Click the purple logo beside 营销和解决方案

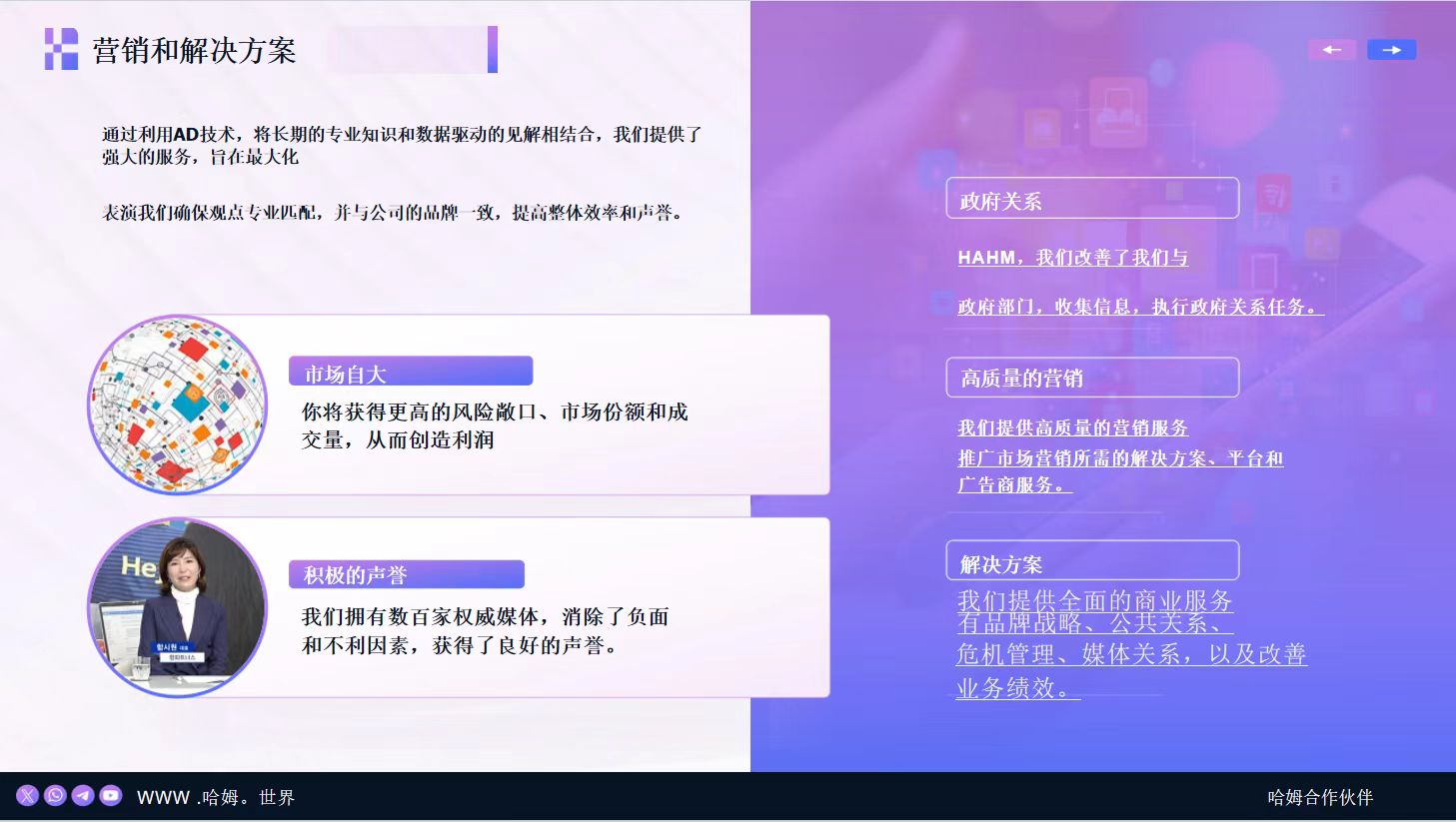click(61, 49)
